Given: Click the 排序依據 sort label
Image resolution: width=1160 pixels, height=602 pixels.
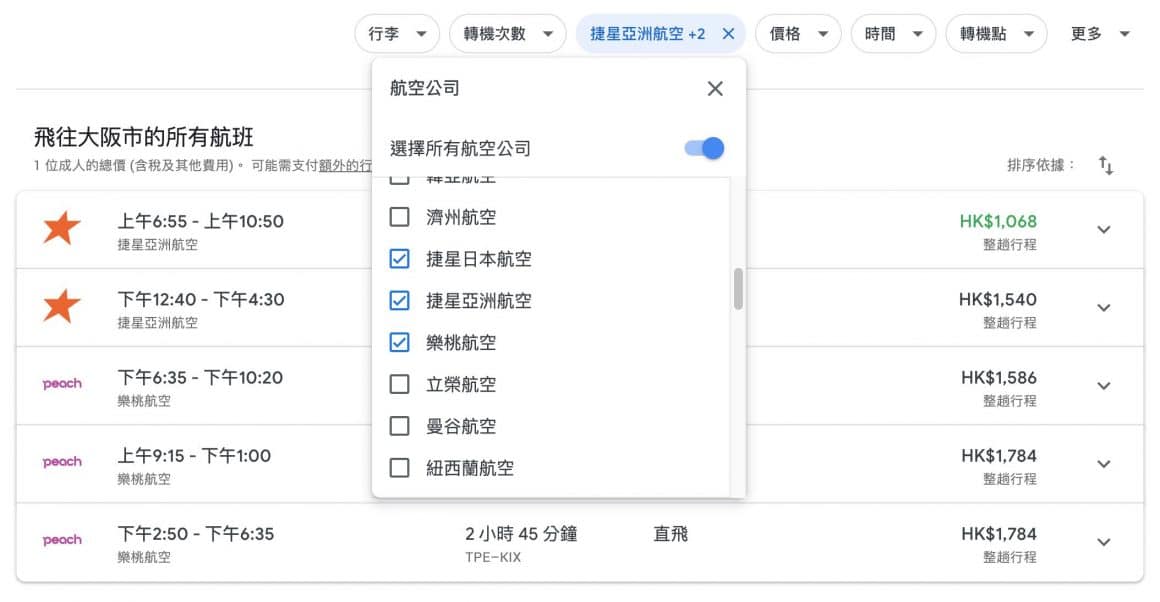Looking at the screenshot, I should click(x=1041, y=165).
